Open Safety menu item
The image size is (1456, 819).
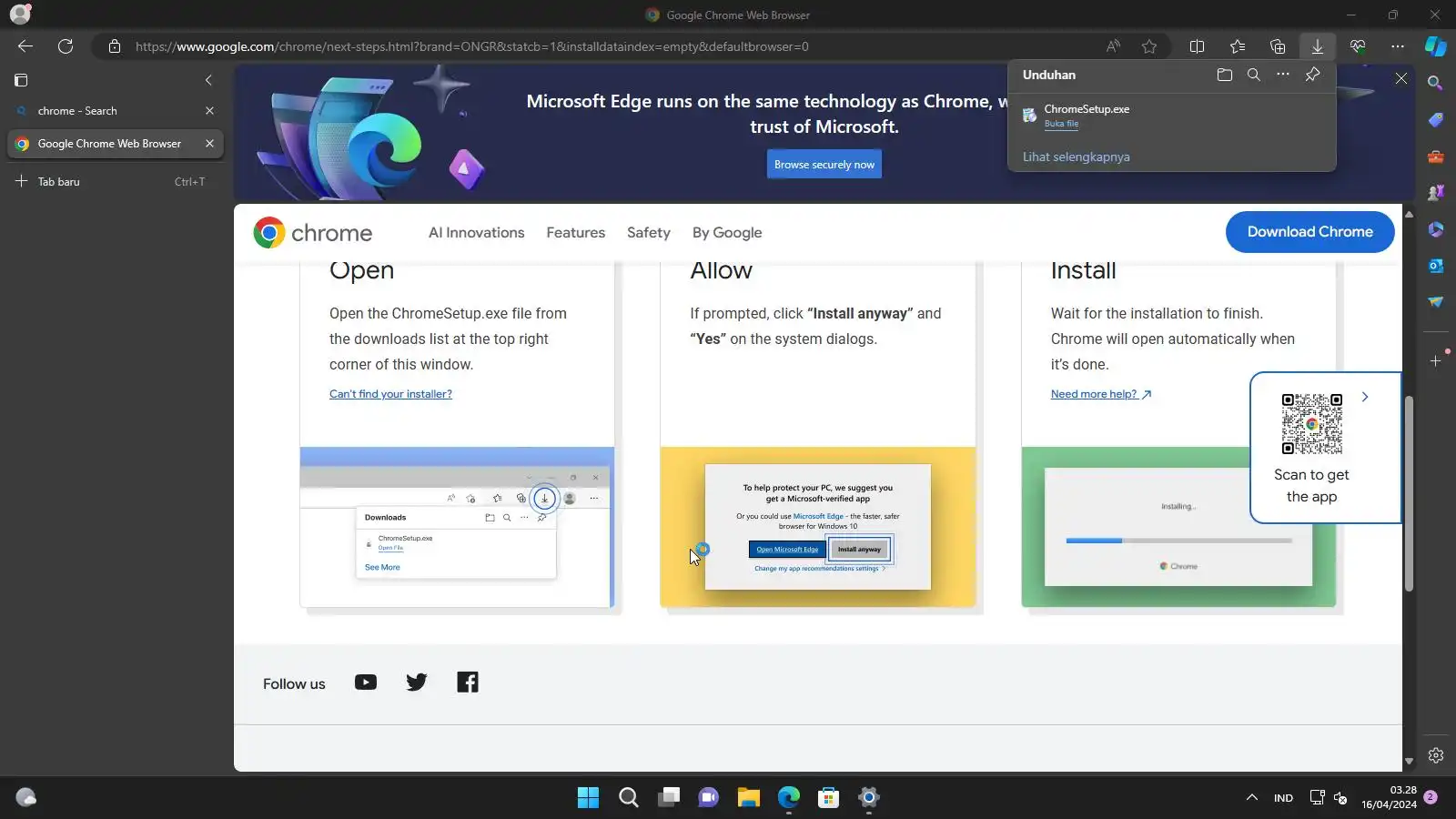[x=648, y=233]
